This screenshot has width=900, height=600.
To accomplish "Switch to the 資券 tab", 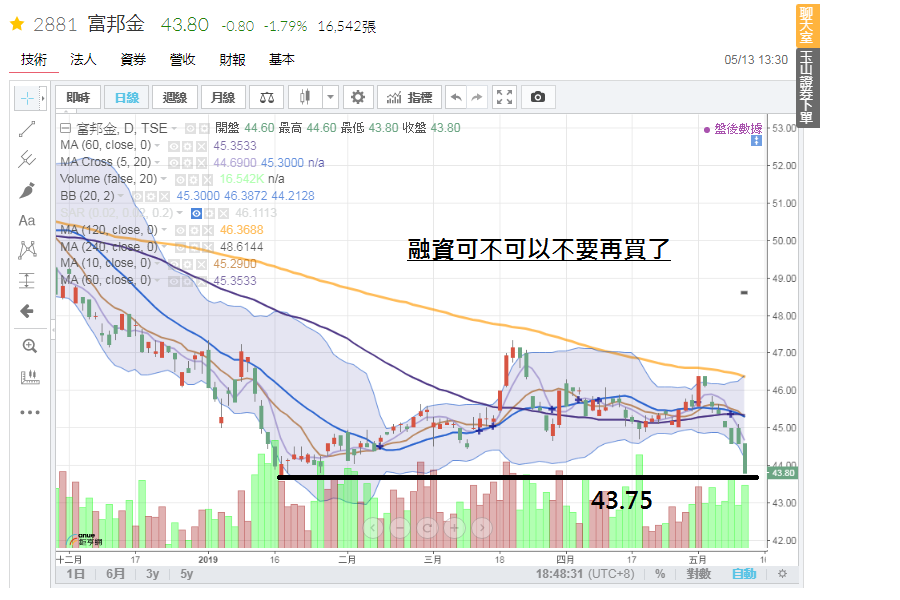I will (x=133, y=60).
